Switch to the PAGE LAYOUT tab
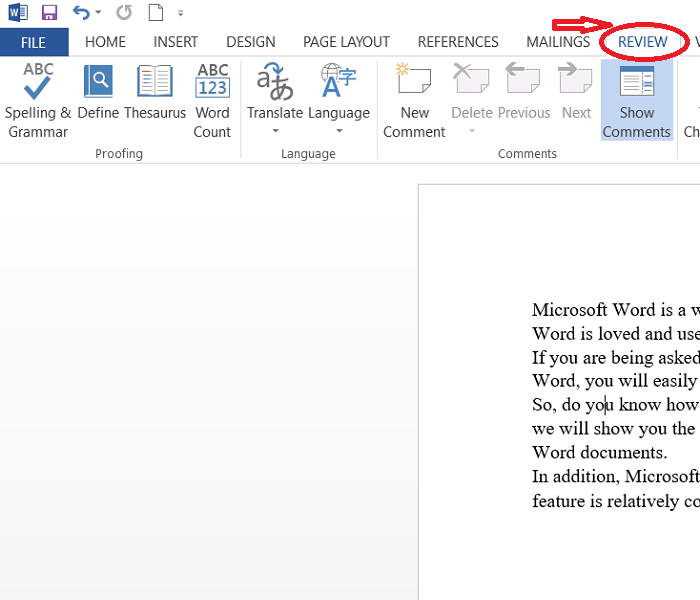The width and height of the screenshot is (700, 600). point(346,42)
